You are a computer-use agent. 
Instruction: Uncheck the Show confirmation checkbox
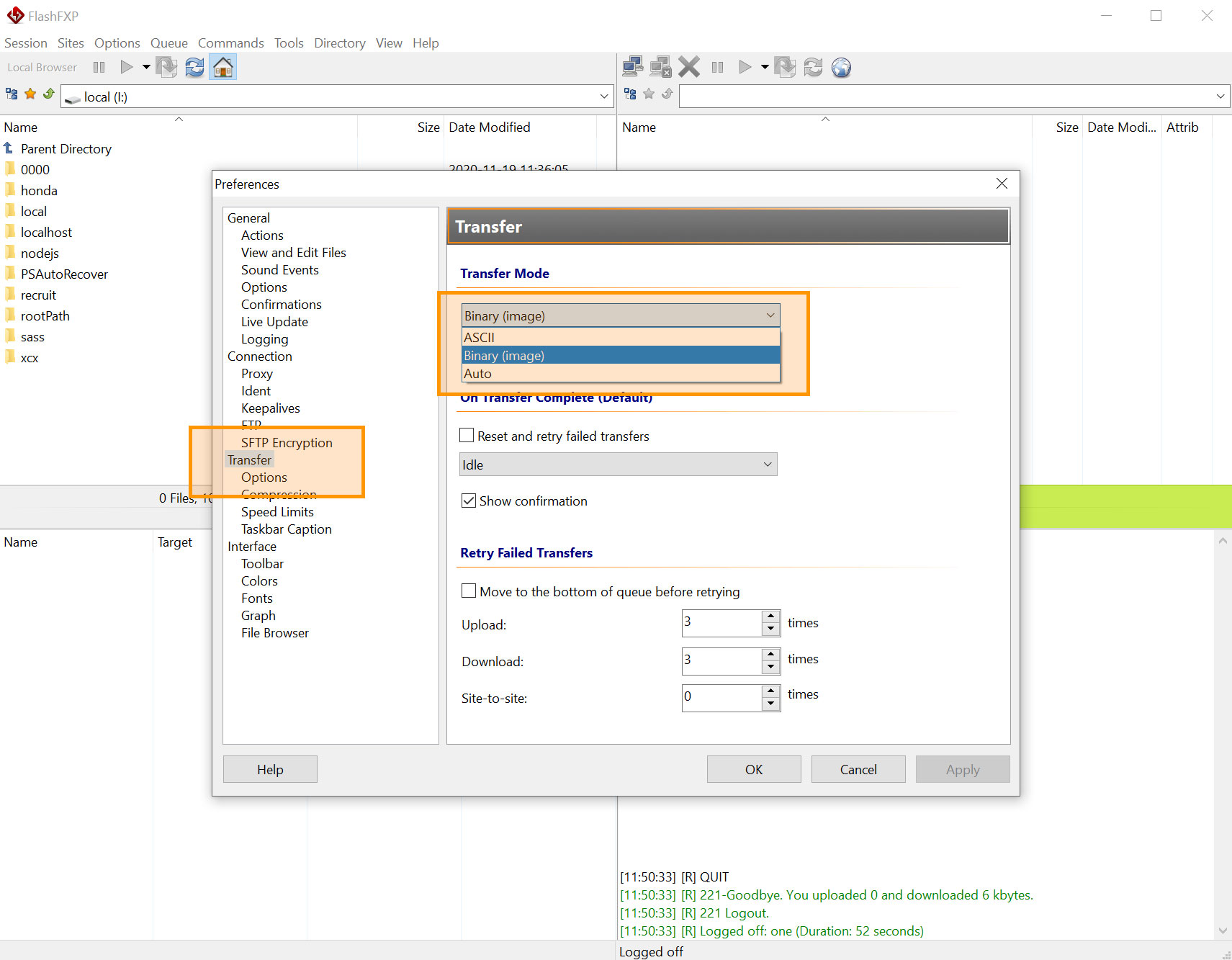(469, 501)
